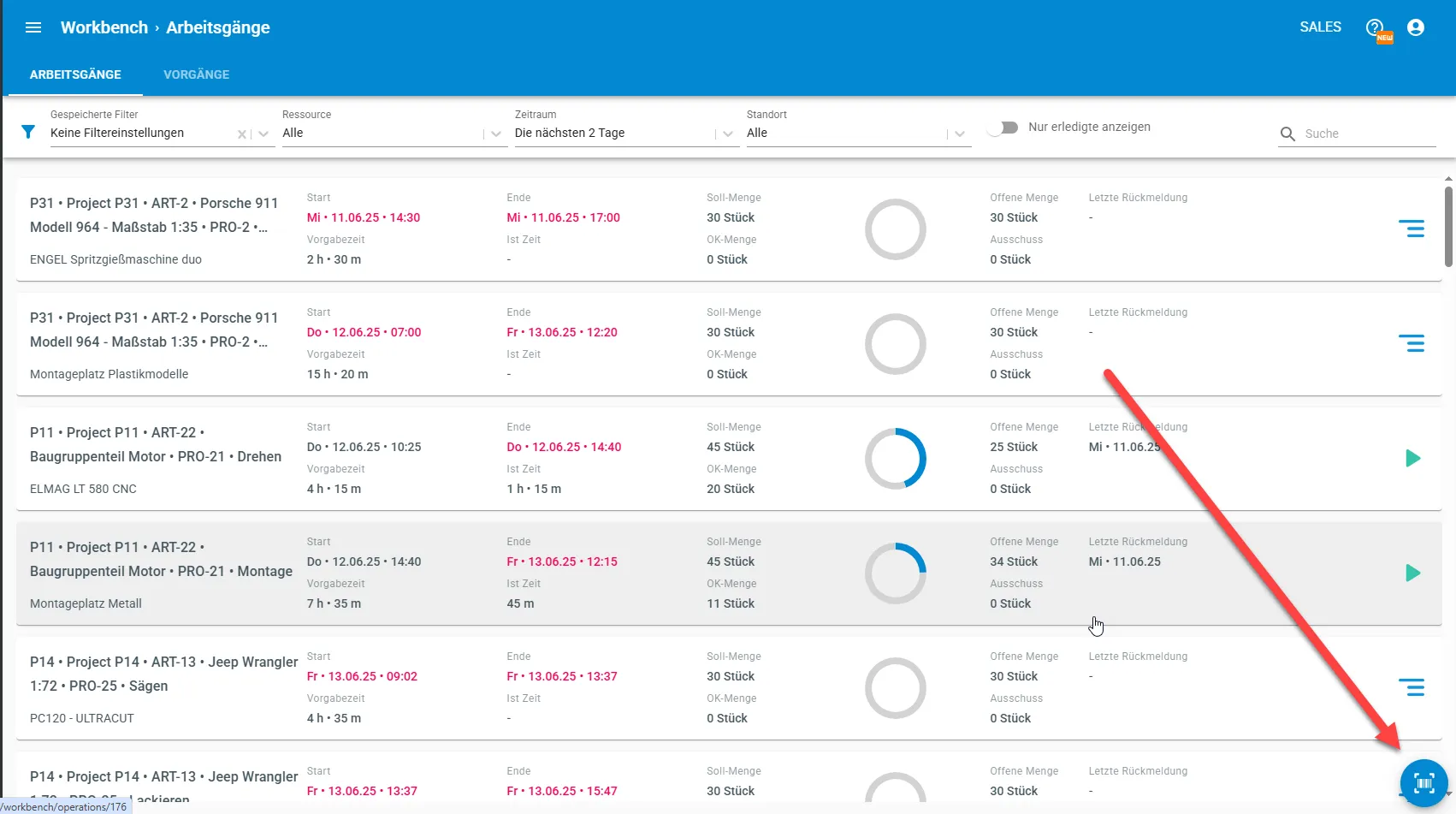Open the user account profile icon

click(x=1416, y=27)
